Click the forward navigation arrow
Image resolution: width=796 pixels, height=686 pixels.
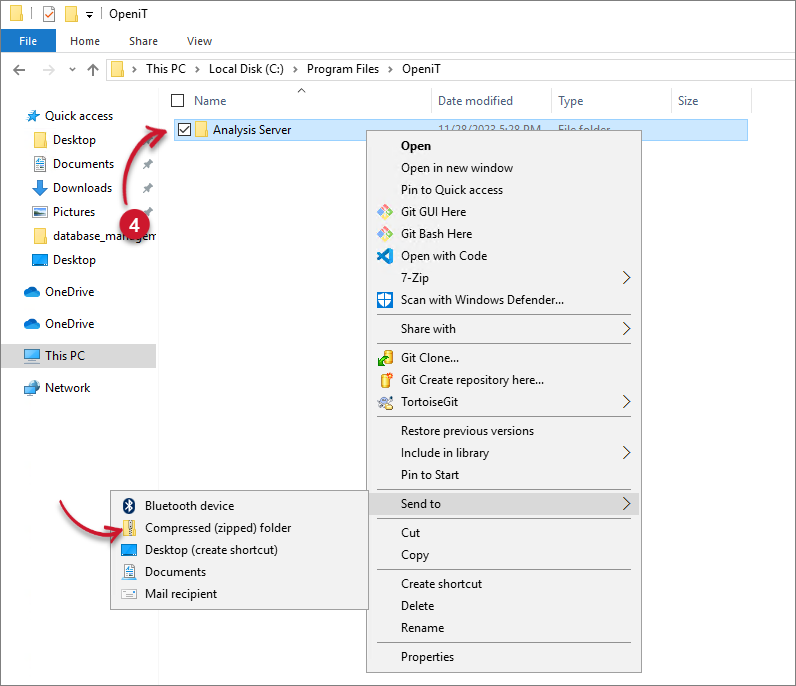[49, 70]
